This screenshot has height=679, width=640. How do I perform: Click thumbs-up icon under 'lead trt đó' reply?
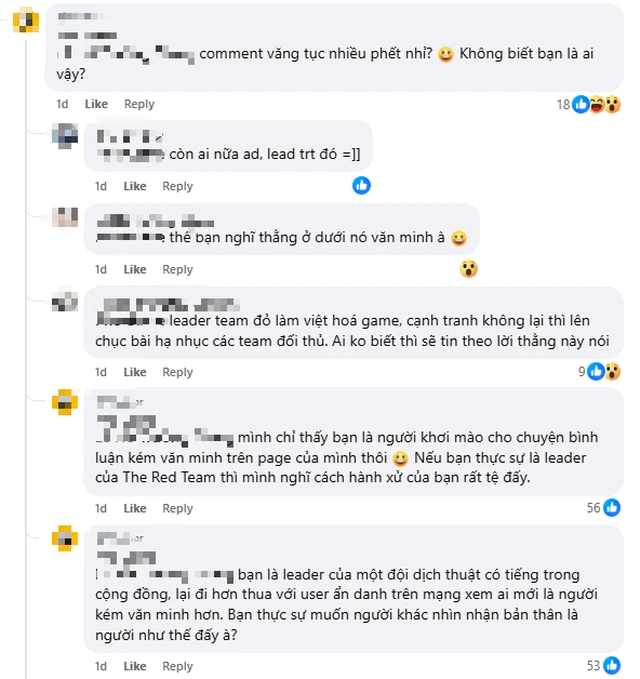tap(362, 186)
